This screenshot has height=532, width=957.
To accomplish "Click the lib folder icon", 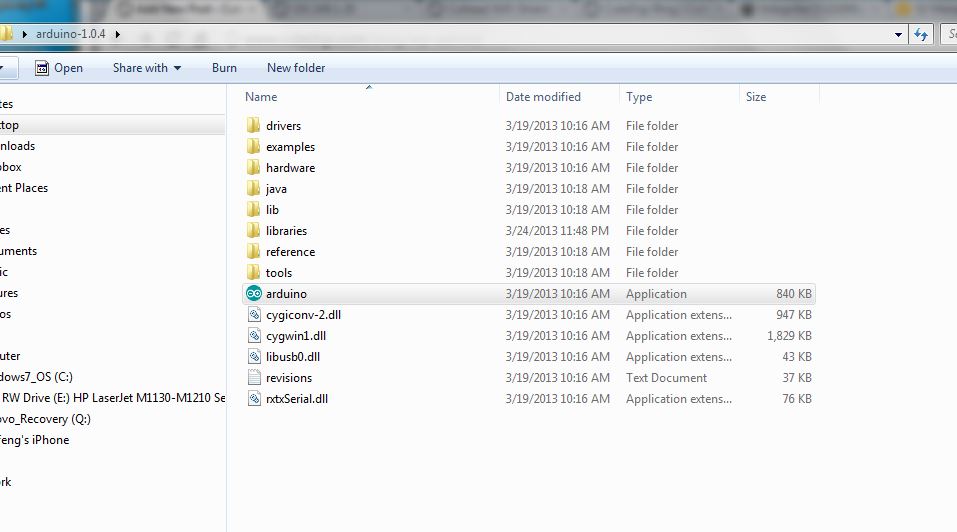I will point(253,210).
